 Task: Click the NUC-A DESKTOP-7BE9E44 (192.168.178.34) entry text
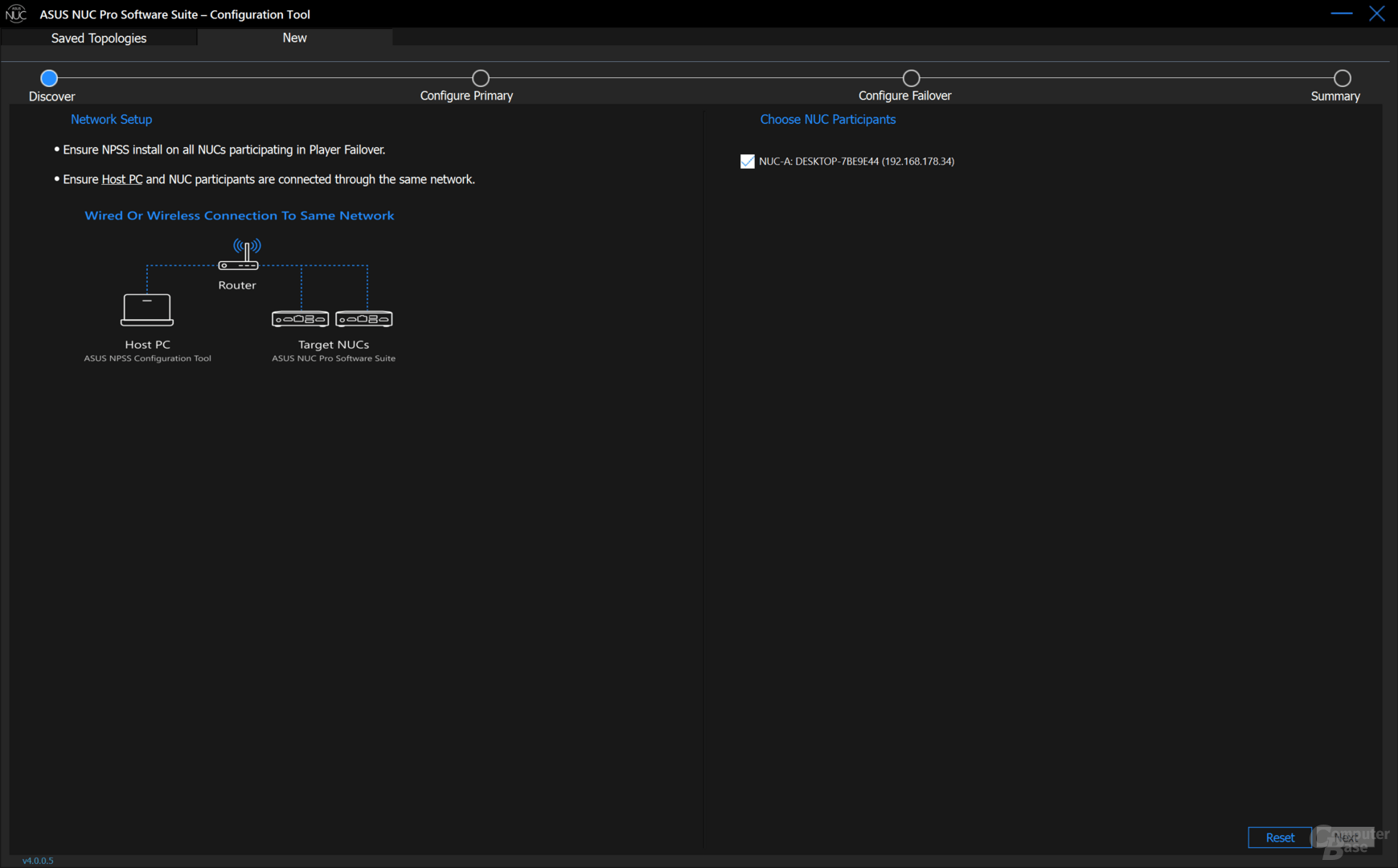pyautogui.click(x=856, y=162)
